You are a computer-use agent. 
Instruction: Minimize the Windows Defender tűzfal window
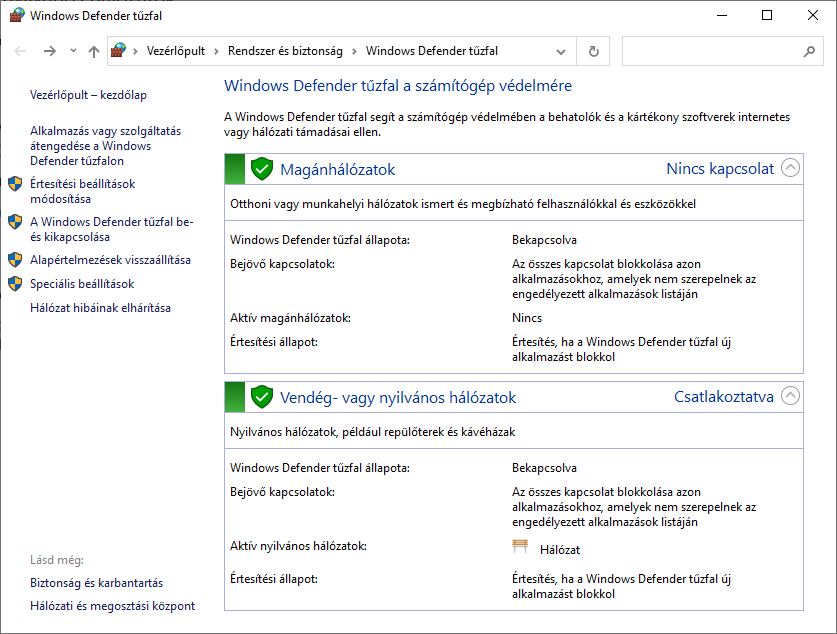pyautogui.click(x=722, y=15)
